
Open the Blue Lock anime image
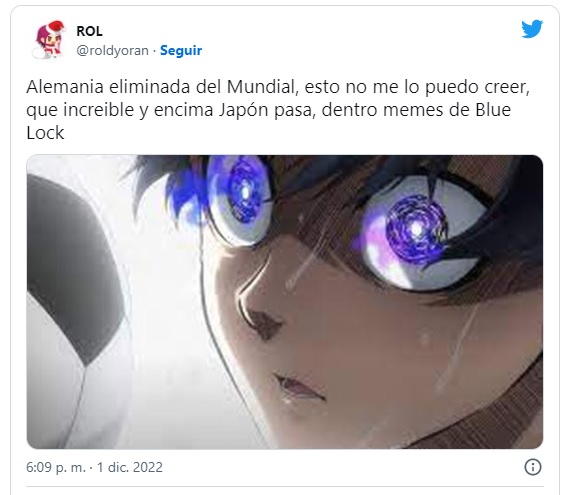coord(285,302)
